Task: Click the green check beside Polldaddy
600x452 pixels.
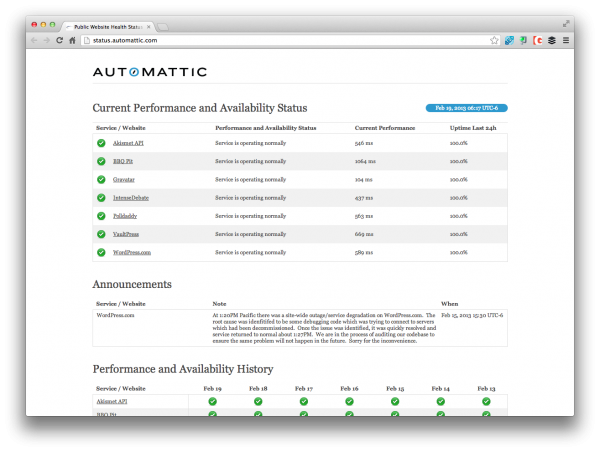Action: 101,216
